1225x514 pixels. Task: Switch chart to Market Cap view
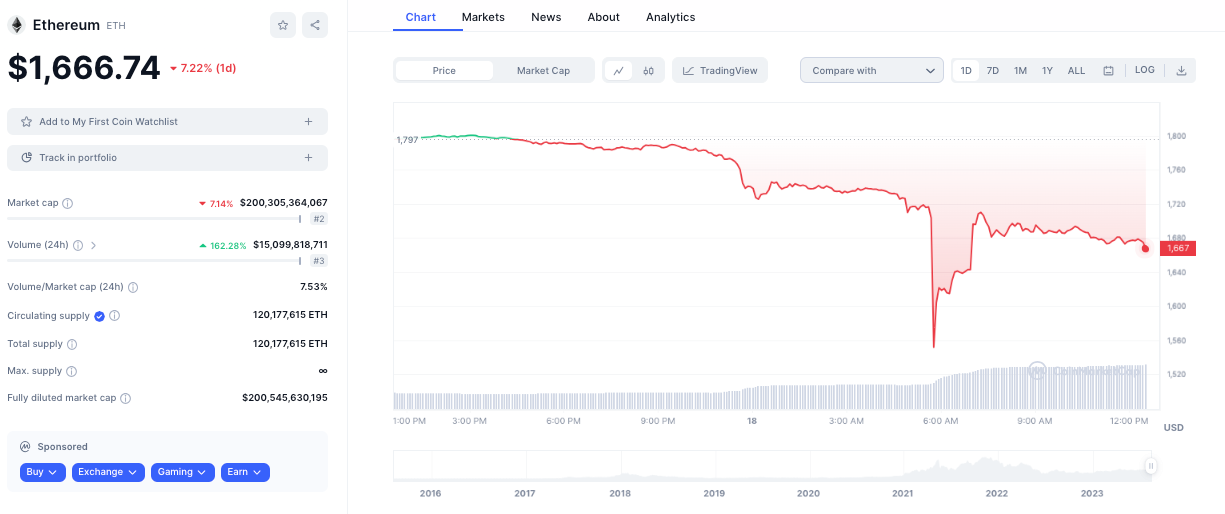[543, 71]
